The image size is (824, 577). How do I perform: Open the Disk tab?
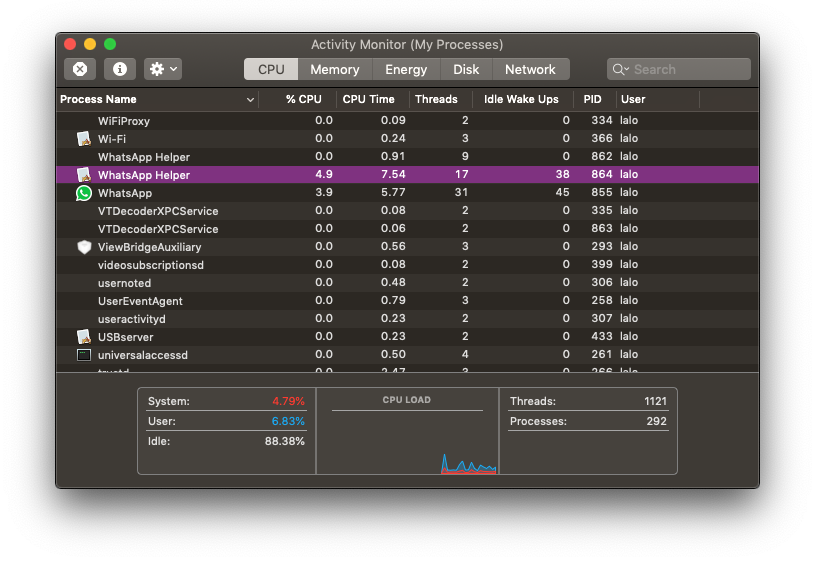[x=466, y=69]
